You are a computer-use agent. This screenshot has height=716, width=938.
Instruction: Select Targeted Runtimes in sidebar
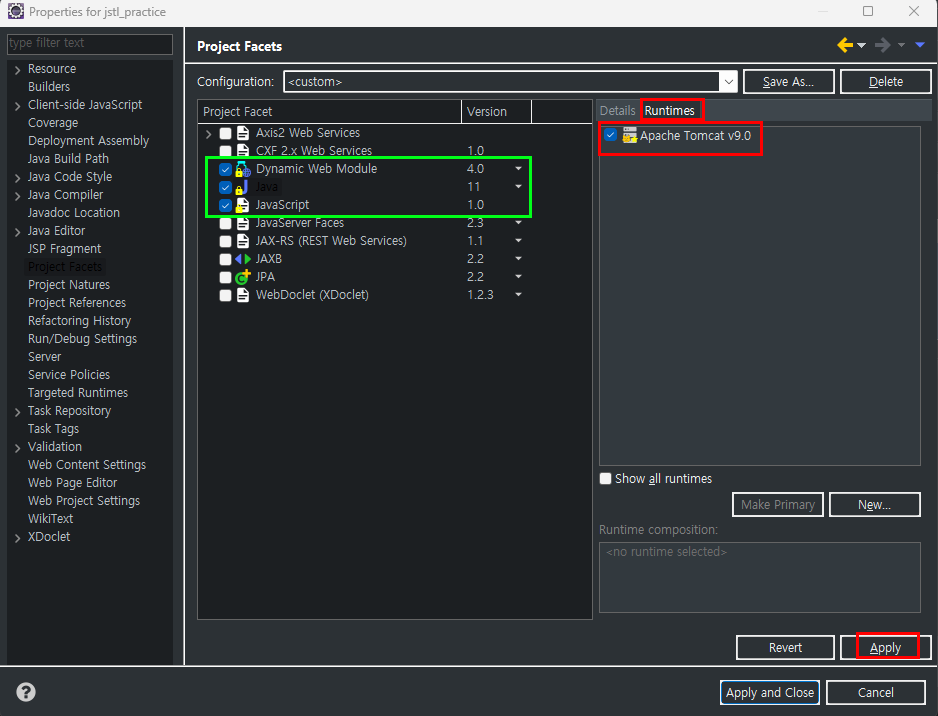point(78,392)
